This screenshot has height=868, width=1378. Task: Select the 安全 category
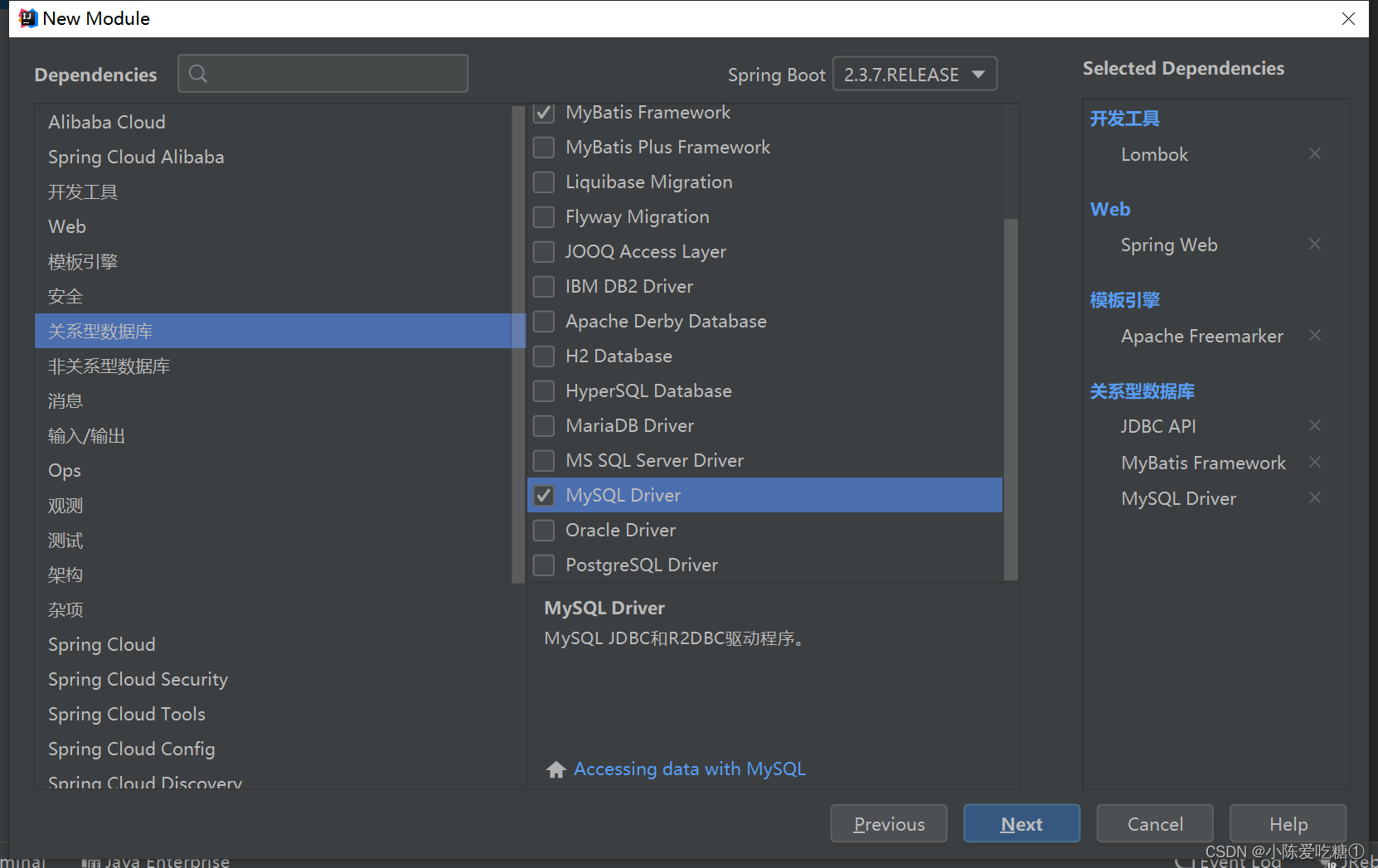coord(274,296)
